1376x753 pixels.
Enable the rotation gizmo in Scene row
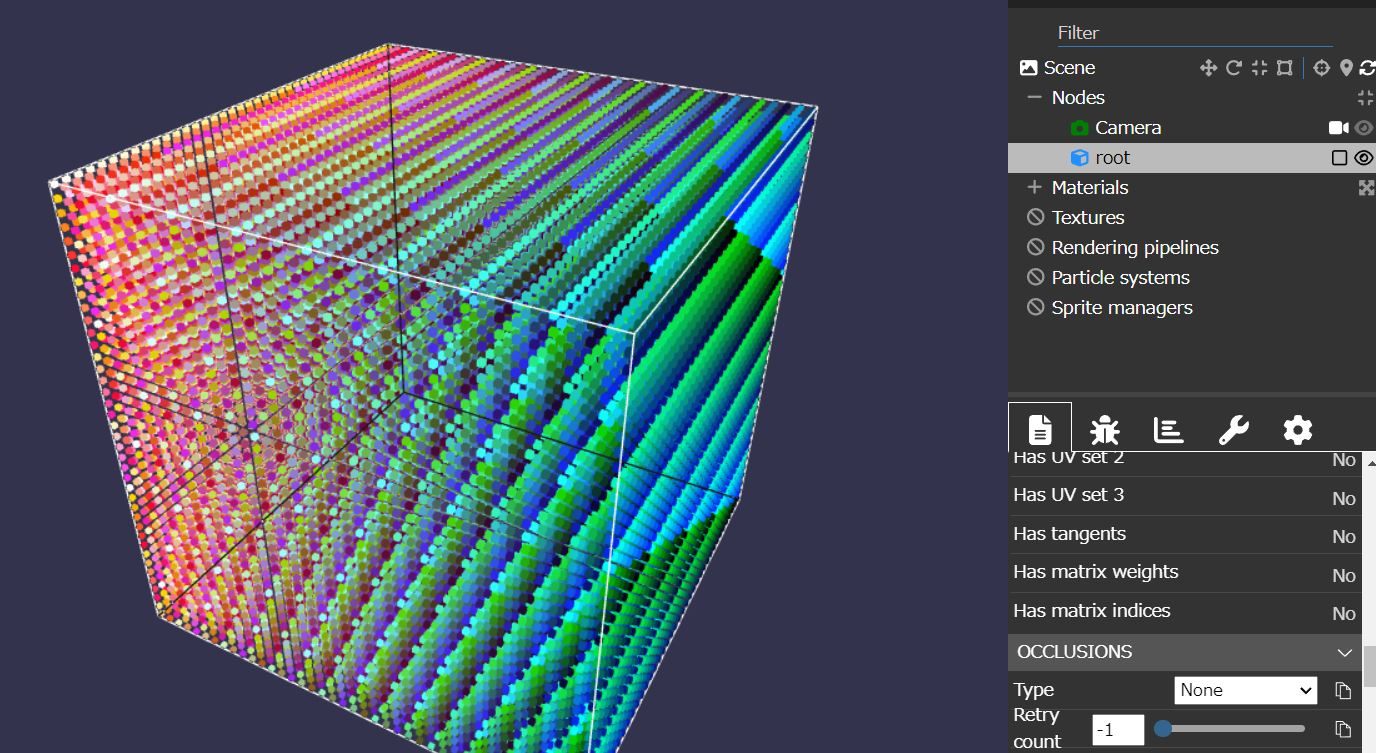pyautogui.click(x=1234, y=68)
